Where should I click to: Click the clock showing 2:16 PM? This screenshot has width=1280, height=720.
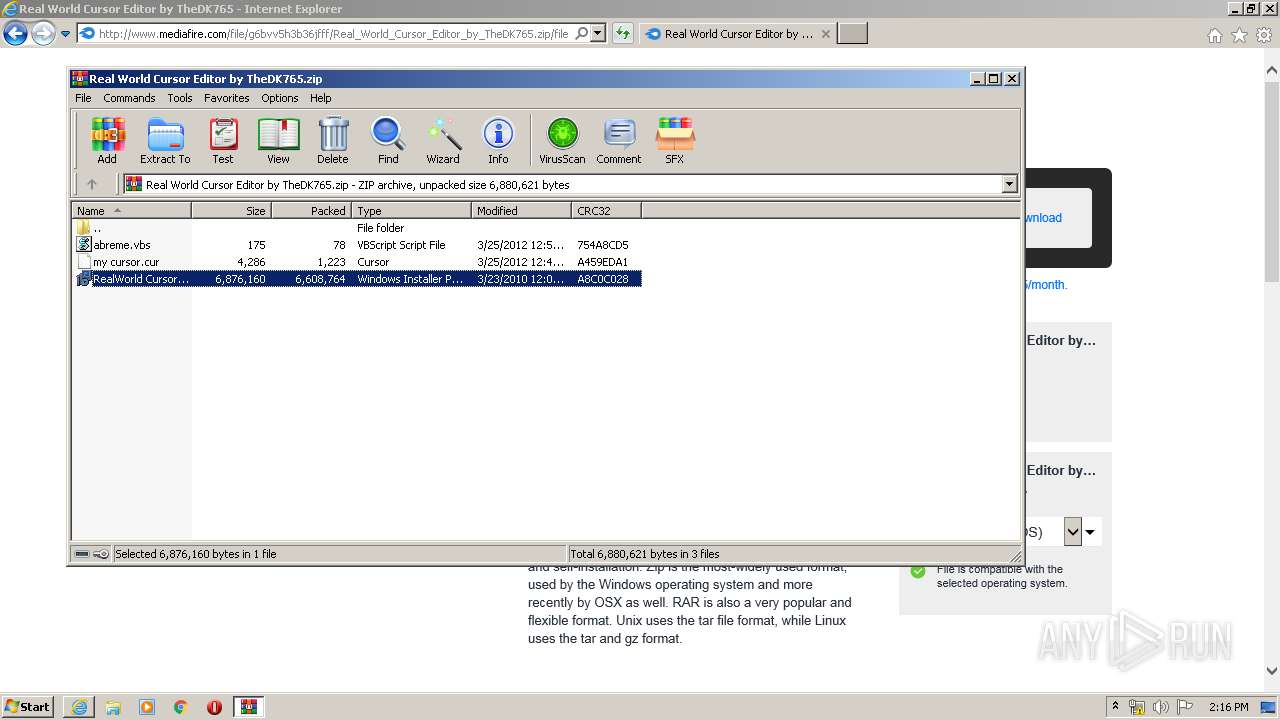[x=1228, y=707]
